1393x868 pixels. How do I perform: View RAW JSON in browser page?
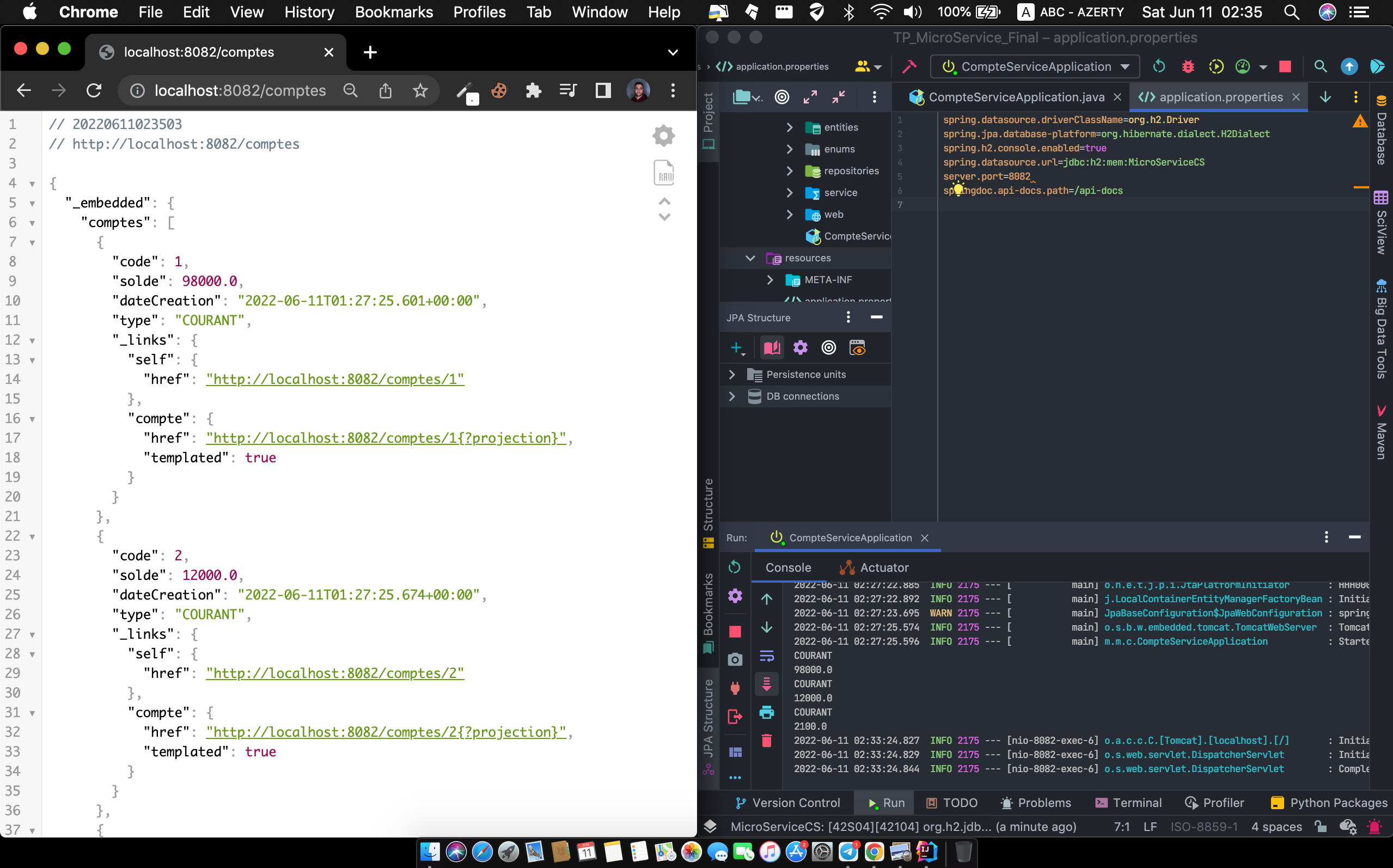point(663,173)
